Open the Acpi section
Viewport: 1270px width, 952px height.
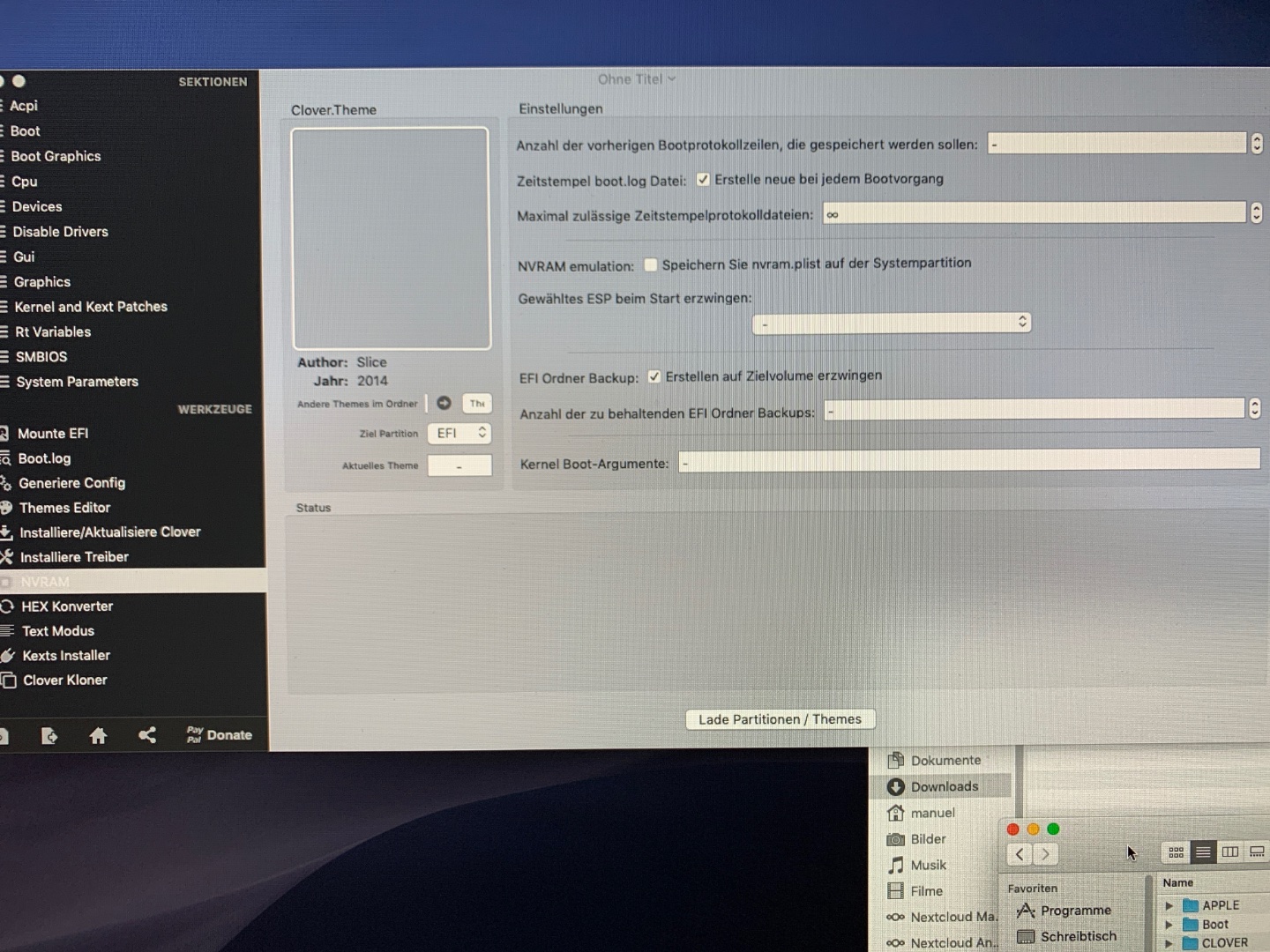[x=24, y=106]
